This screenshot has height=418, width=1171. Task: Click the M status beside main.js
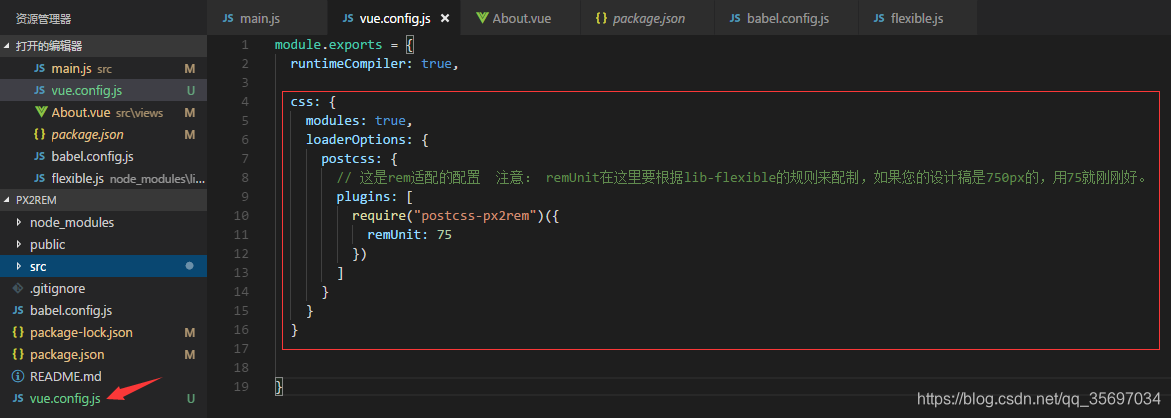coord(190,69)
